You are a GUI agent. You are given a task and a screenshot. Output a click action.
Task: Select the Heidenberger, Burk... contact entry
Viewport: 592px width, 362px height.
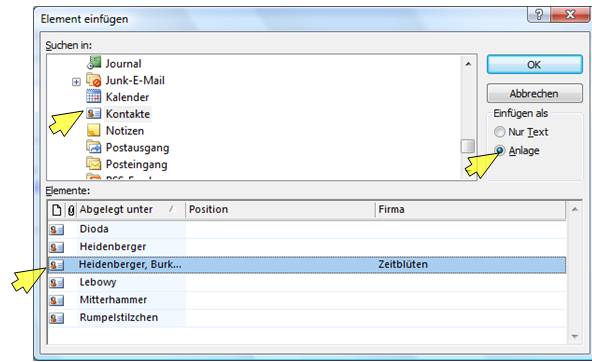(307, 265)
